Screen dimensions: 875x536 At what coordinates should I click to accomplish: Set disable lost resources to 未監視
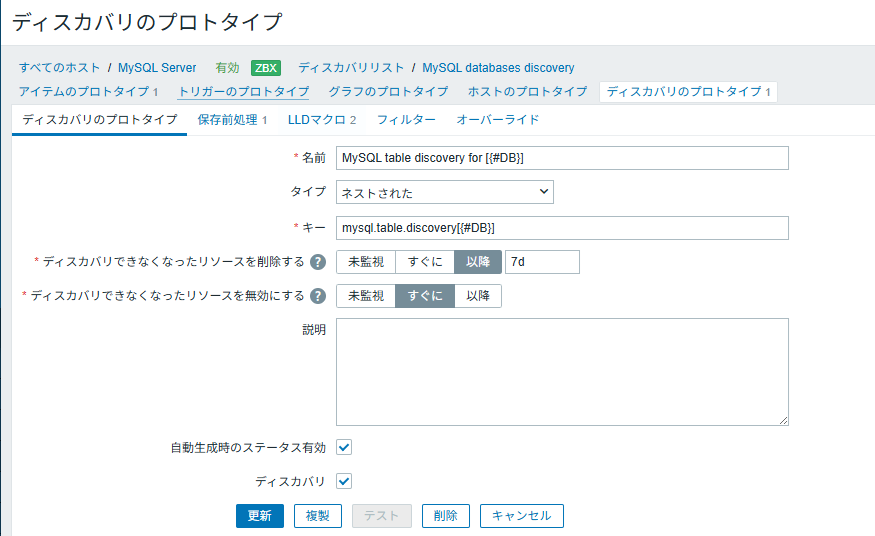point(366,296)
